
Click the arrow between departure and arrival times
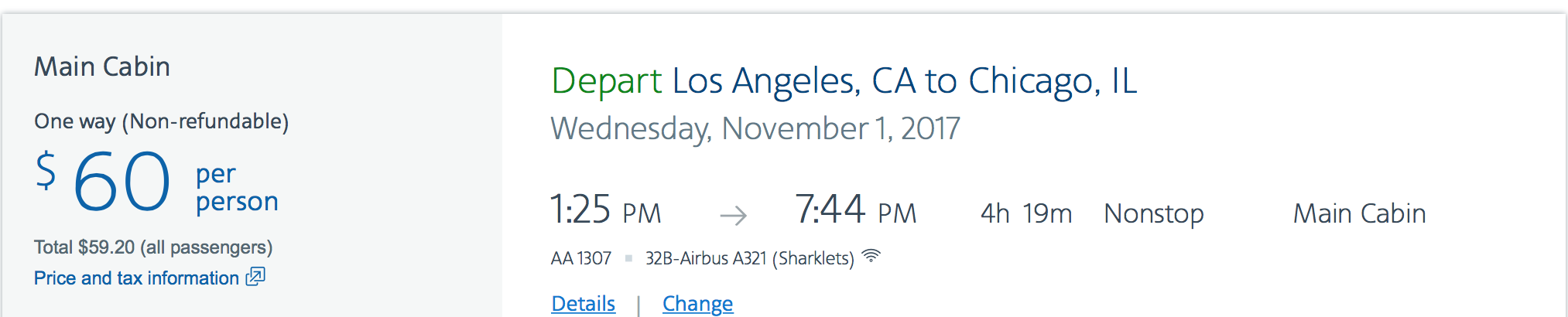733,215
